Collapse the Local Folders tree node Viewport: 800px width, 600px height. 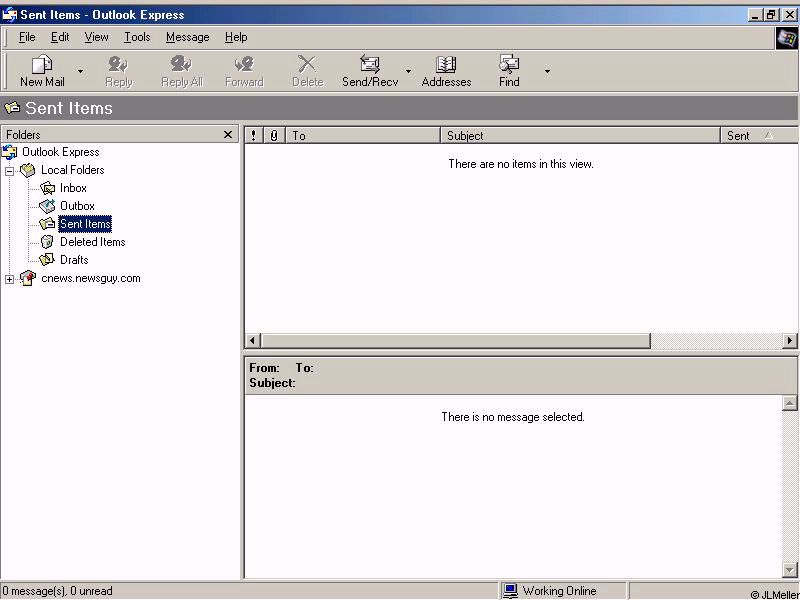tap(10, 171)
